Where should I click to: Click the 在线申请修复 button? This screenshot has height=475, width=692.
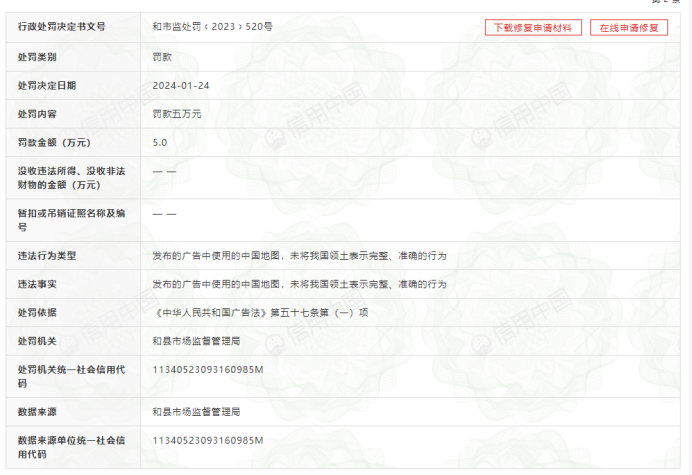pos(629,28)
